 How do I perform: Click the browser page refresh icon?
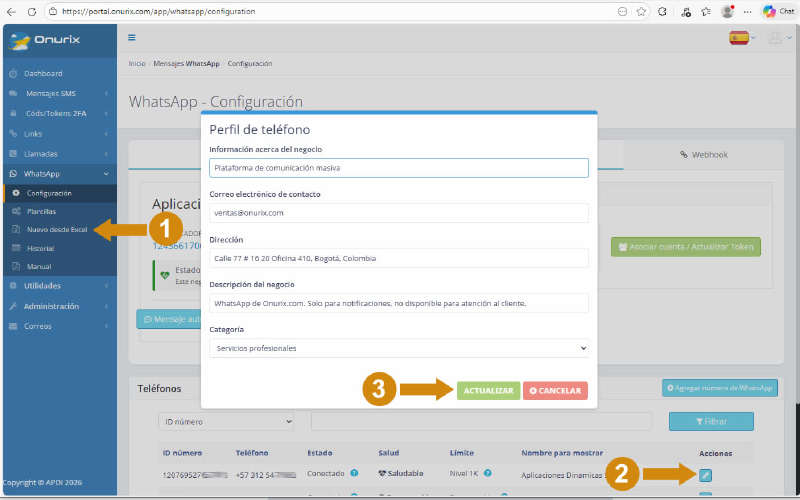33,11
